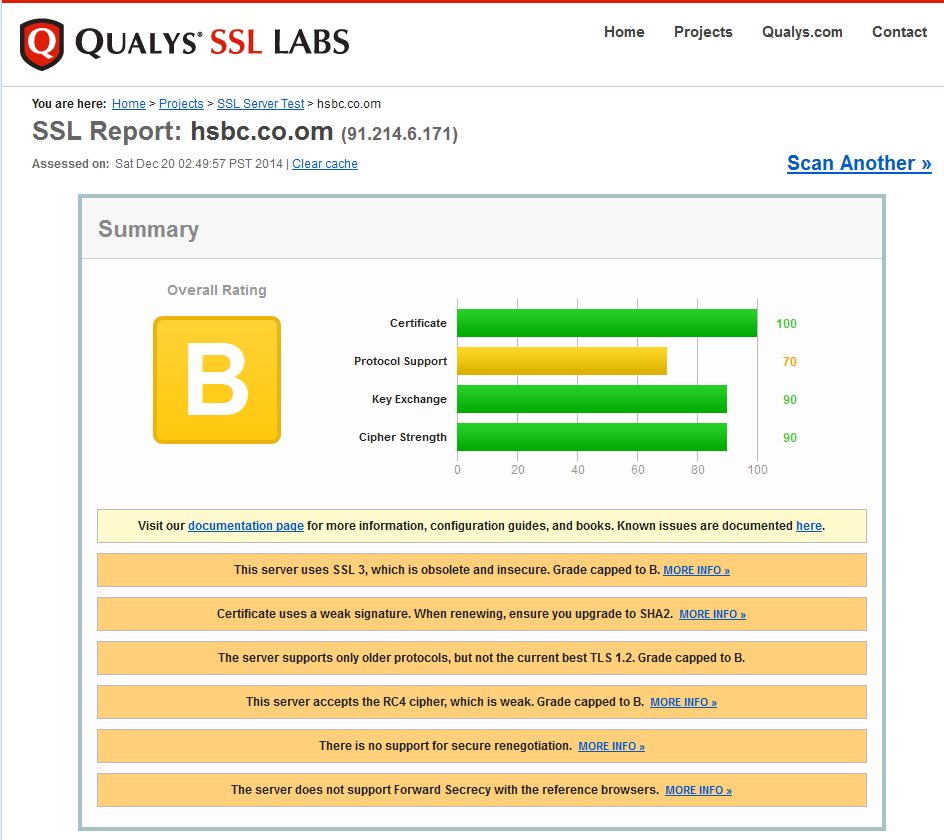Open the Home navigation item
The height and width of the screenshot is (840, 944).
(x=624, y=32)
